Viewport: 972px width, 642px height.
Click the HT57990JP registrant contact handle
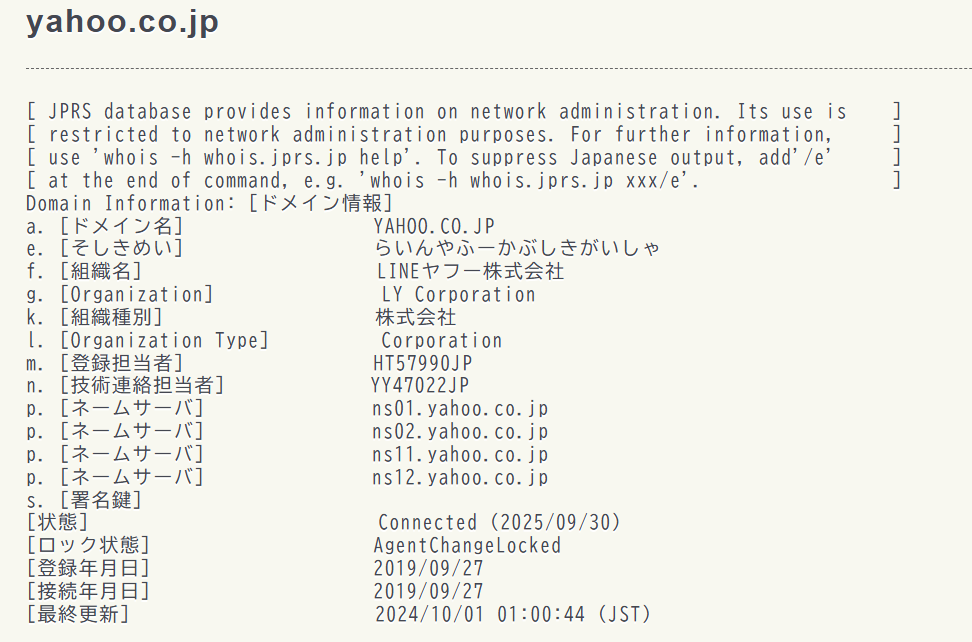423,363
